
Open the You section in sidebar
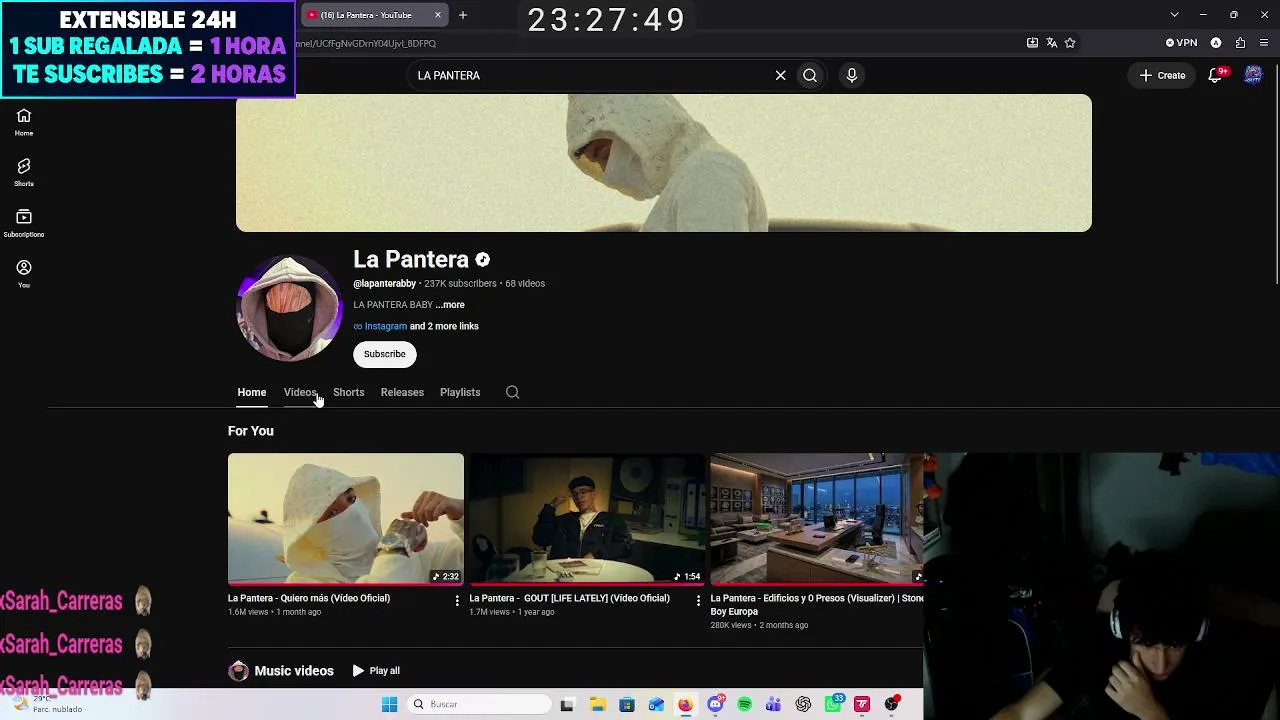[x=24, y=275]
